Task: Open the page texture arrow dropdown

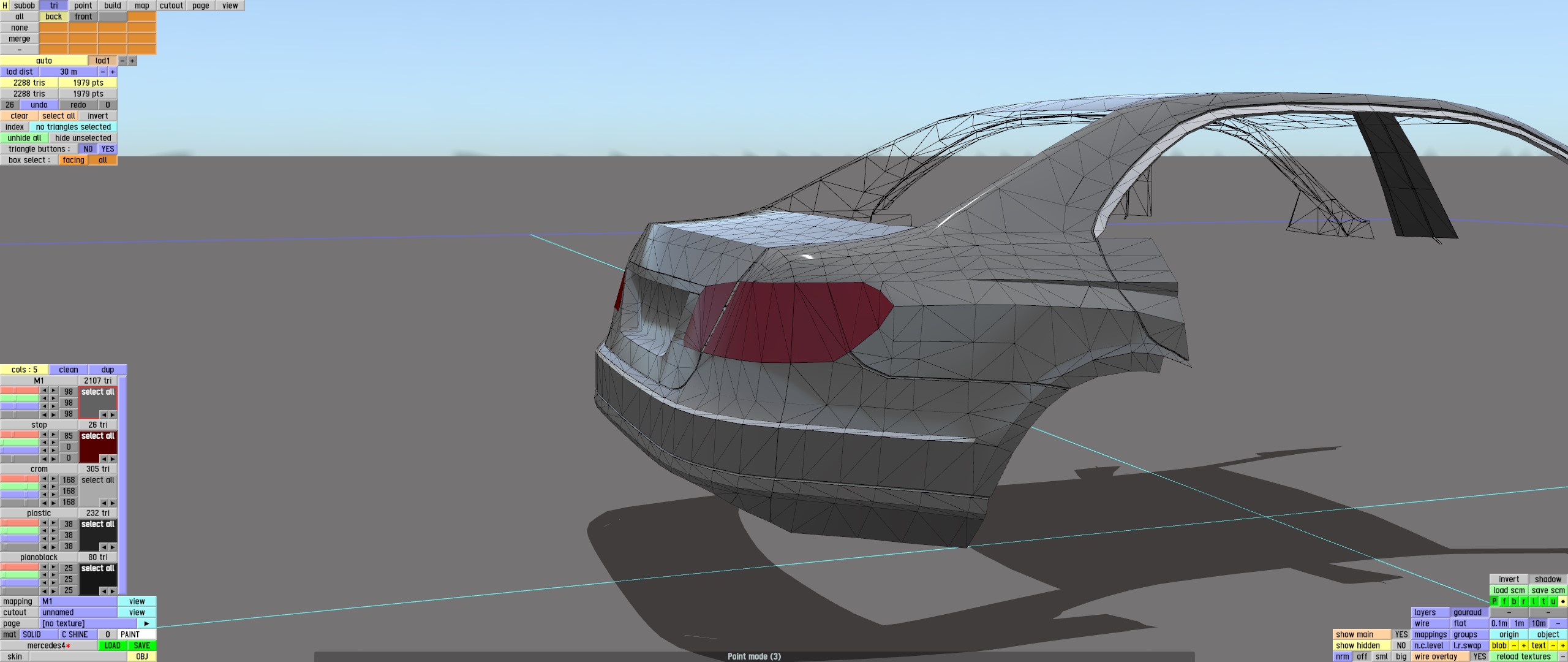Action: (147, 623)
